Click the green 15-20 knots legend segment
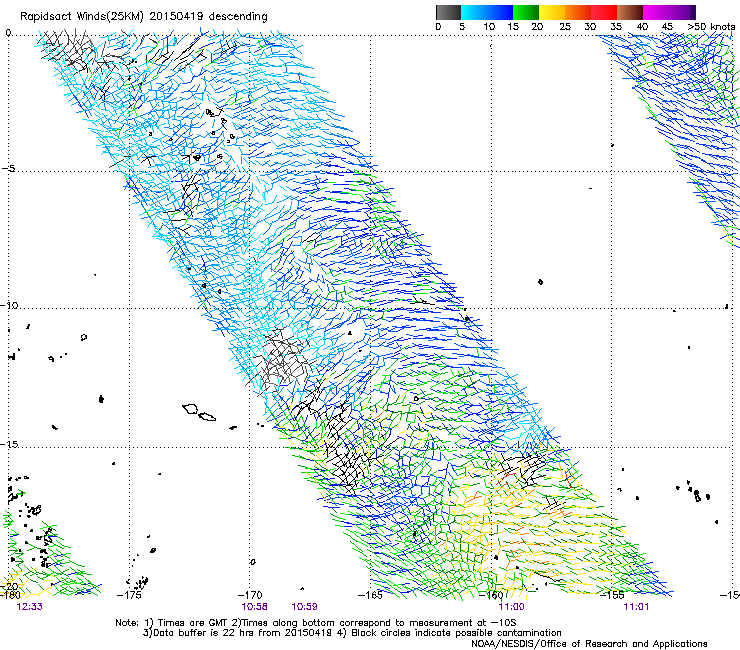Image resolution: width=740 pixels, height=650 pixels. [x=526, y=12]
